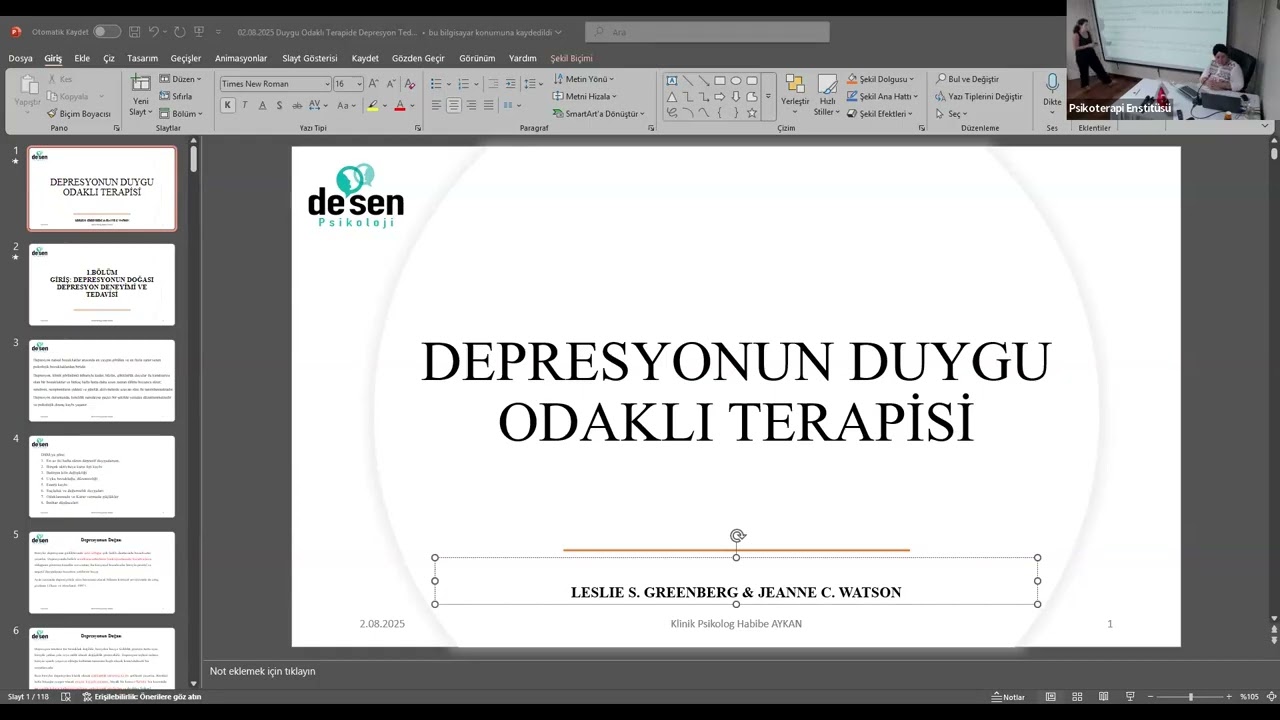Toggle underline (A) formatting

[x=262, y=105]
